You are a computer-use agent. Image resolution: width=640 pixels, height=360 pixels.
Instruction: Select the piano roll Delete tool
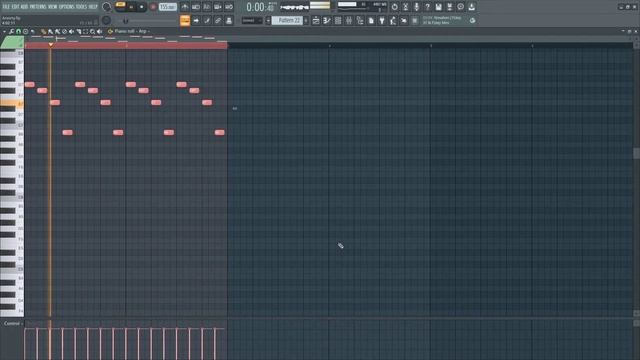click(64, 31)
